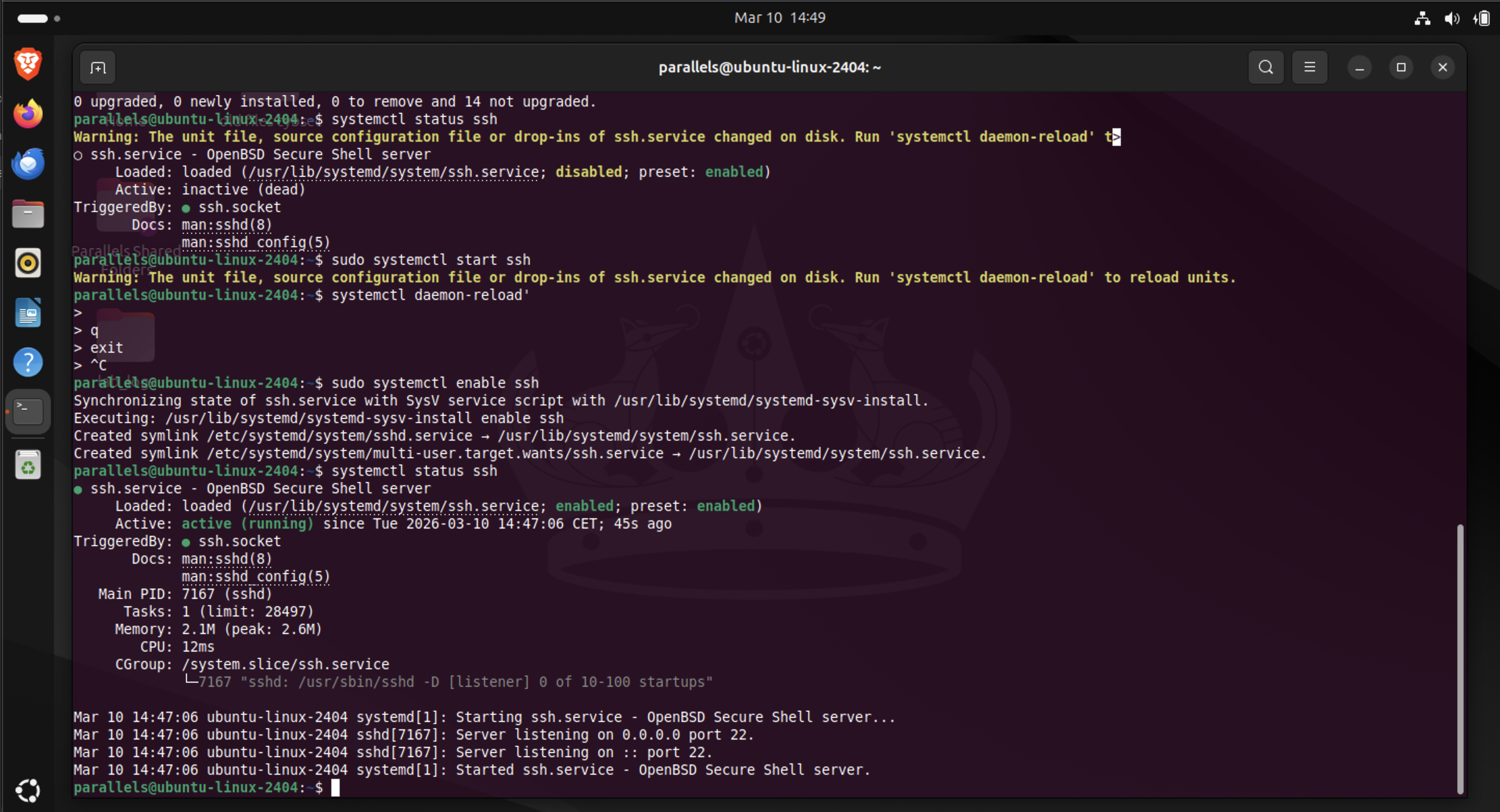
Task: Open the terminal hamburger menu
Action: tap(1310, 68)
